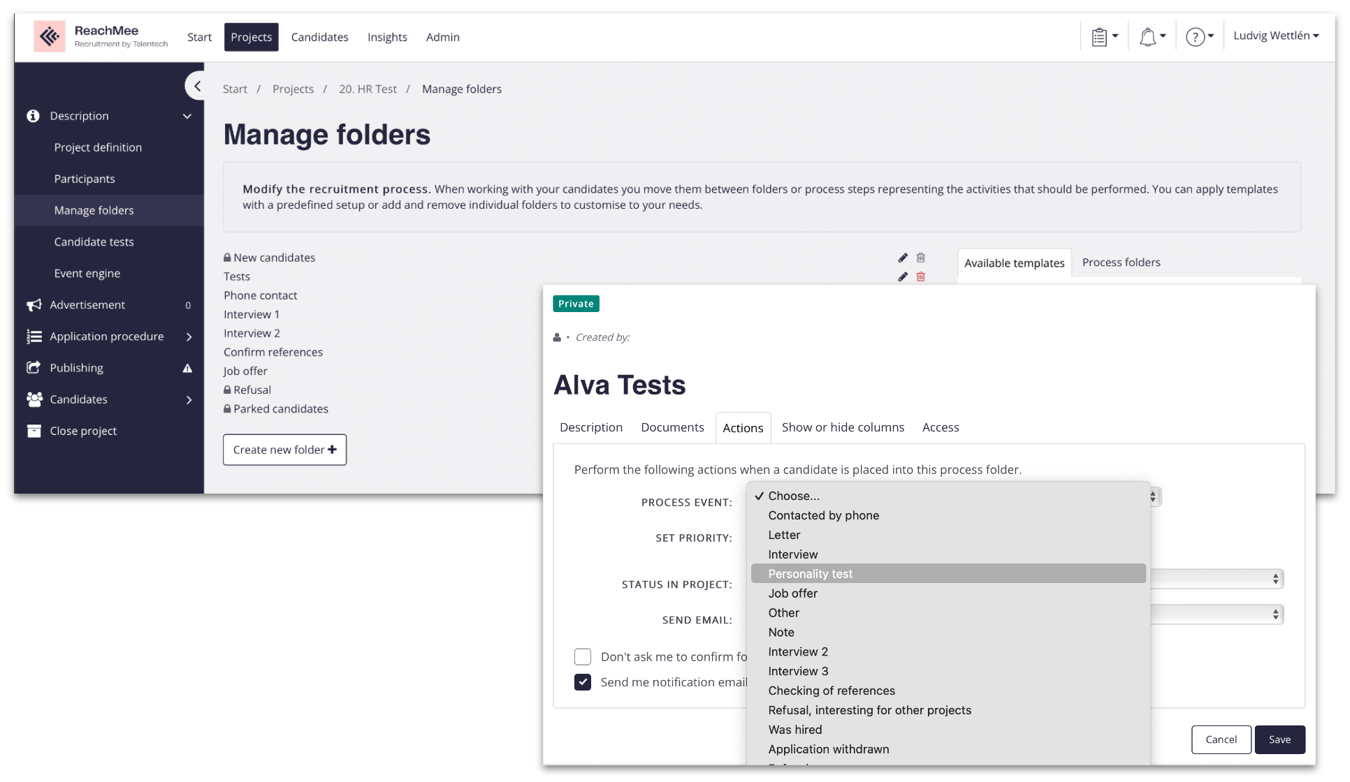
Task: Navigate to Candidates in top navigation
Action: tap(319, 37)
